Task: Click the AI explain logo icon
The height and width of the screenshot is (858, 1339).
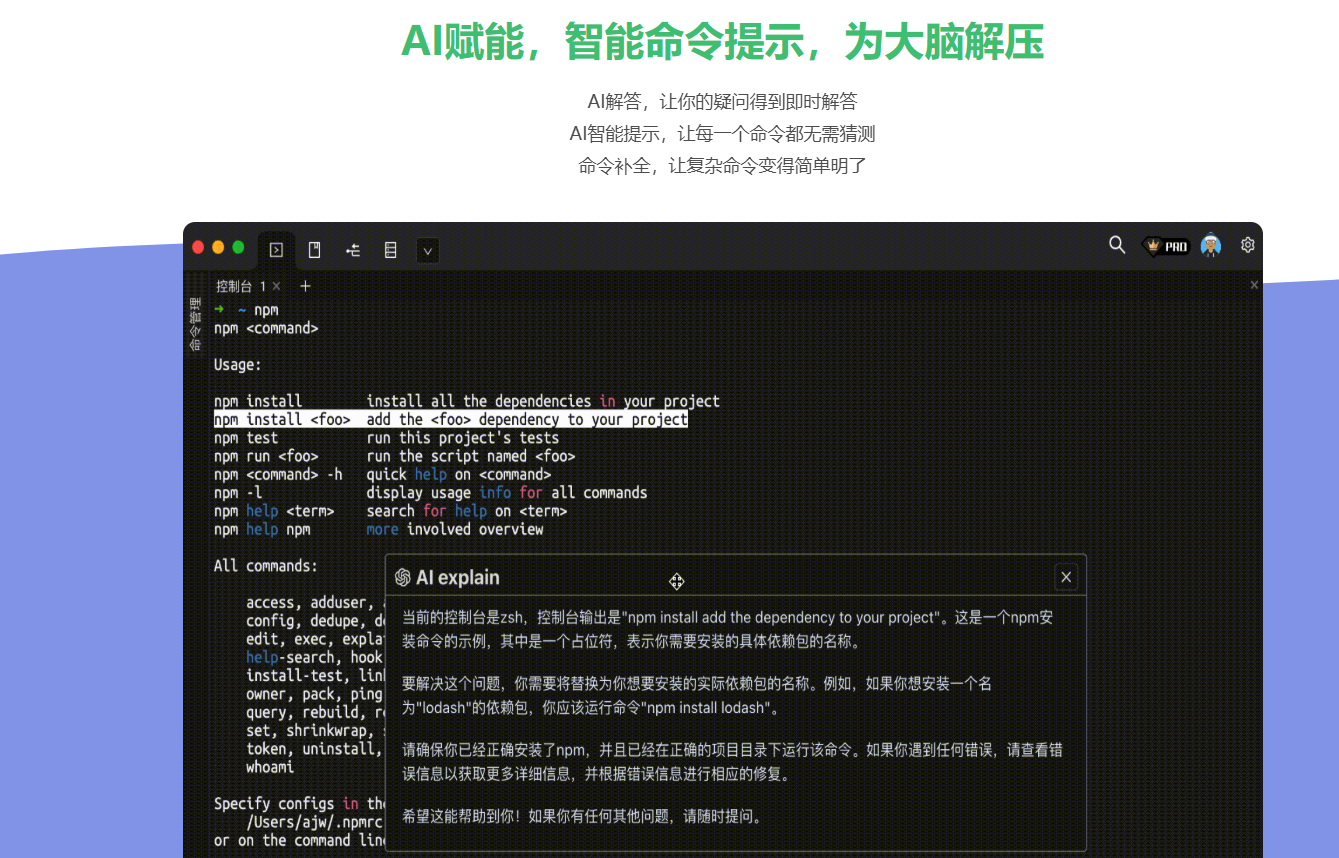Action: tap(403, 577)
